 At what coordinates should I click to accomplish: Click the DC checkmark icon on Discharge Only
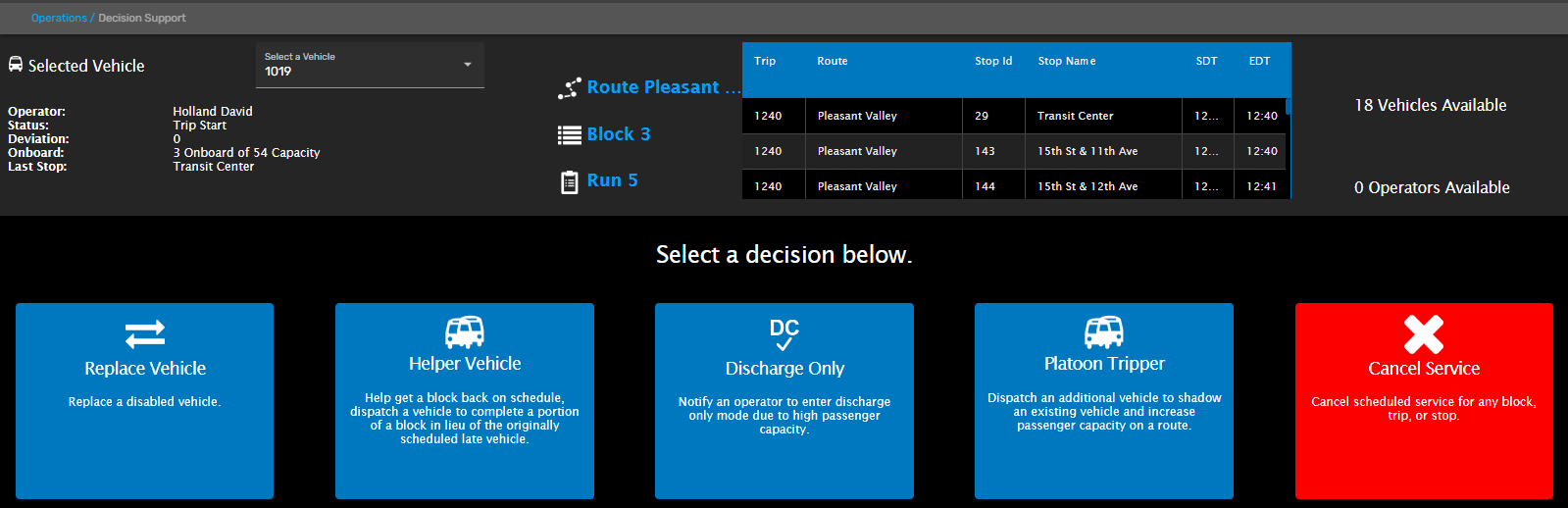click(x=784, y=334)
